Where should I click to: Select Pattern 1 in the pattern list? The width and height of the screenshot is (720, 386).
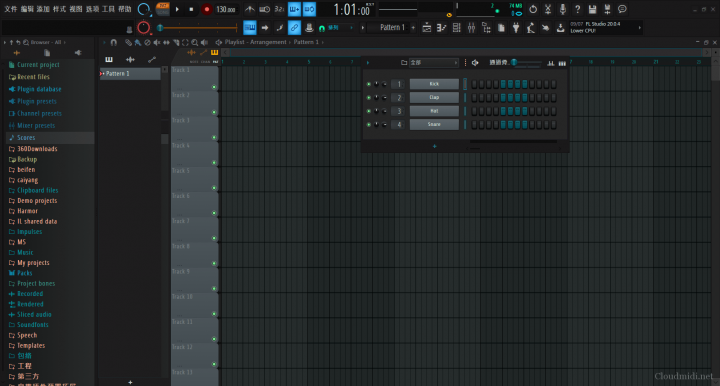pos(130,73)
